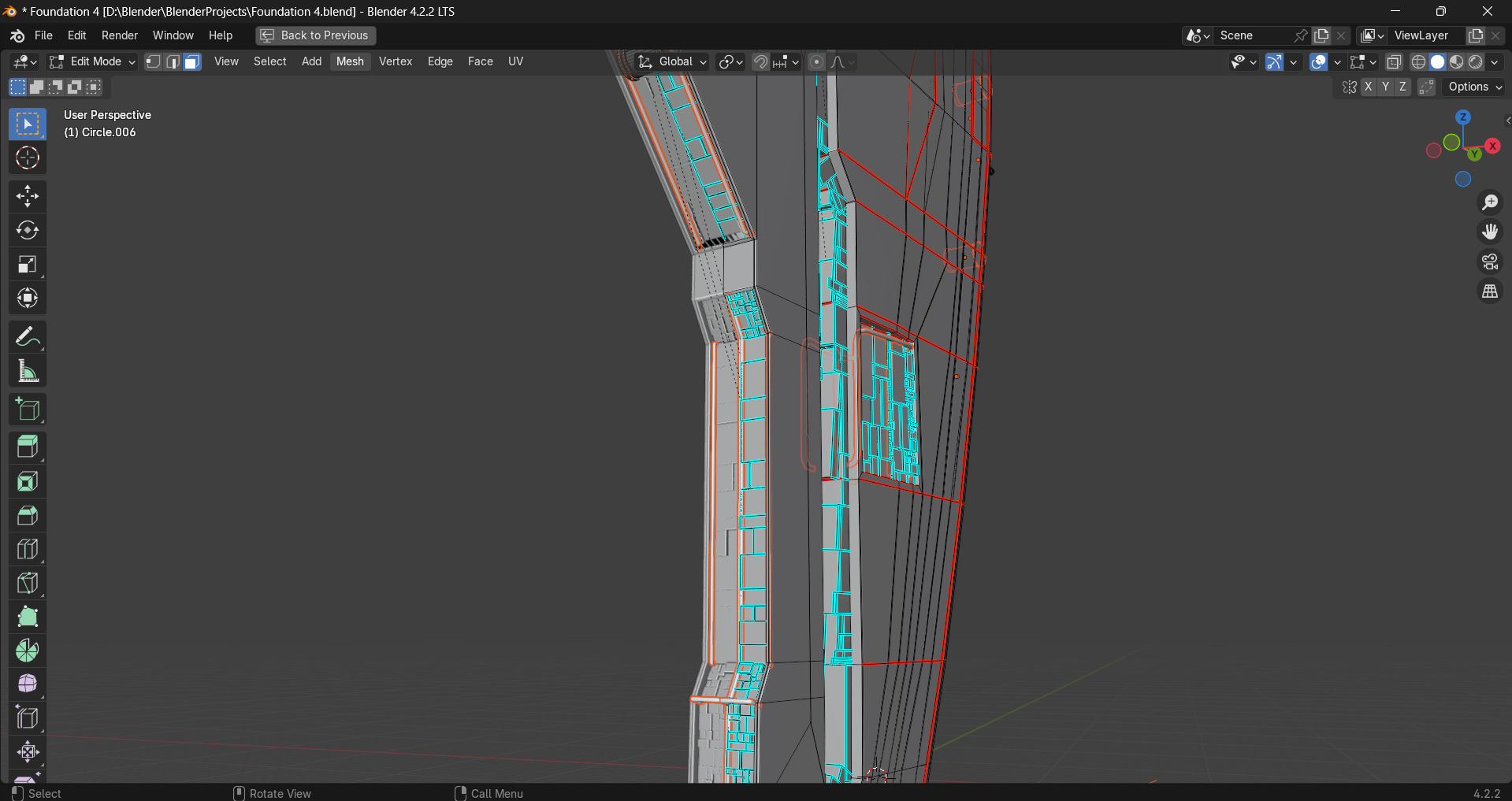Click the pan view hand icon

(x=1490, y=232)
